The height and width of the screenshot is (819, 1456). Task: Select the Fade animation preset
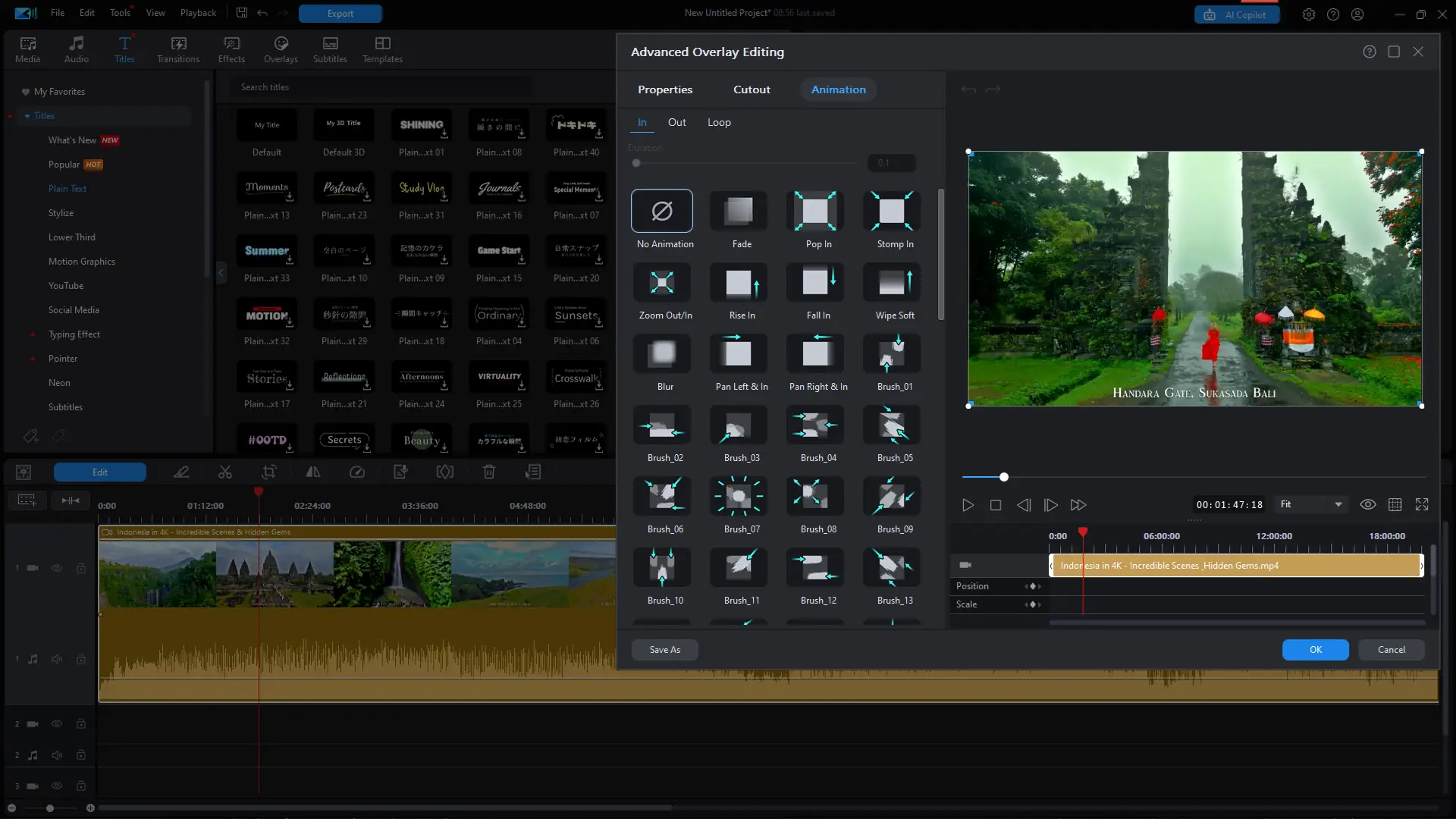[x=739, y=212]
